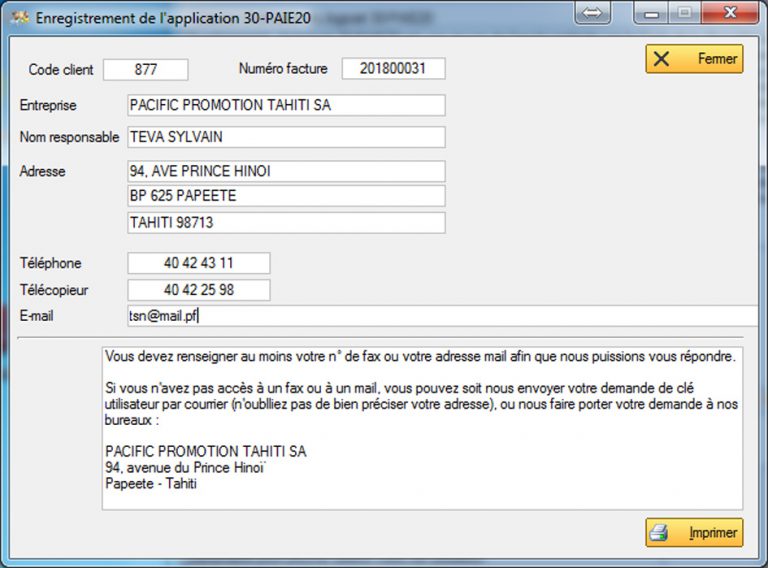Close the window with the red X
Screen dimensions: 768x568
click(730, 12)
